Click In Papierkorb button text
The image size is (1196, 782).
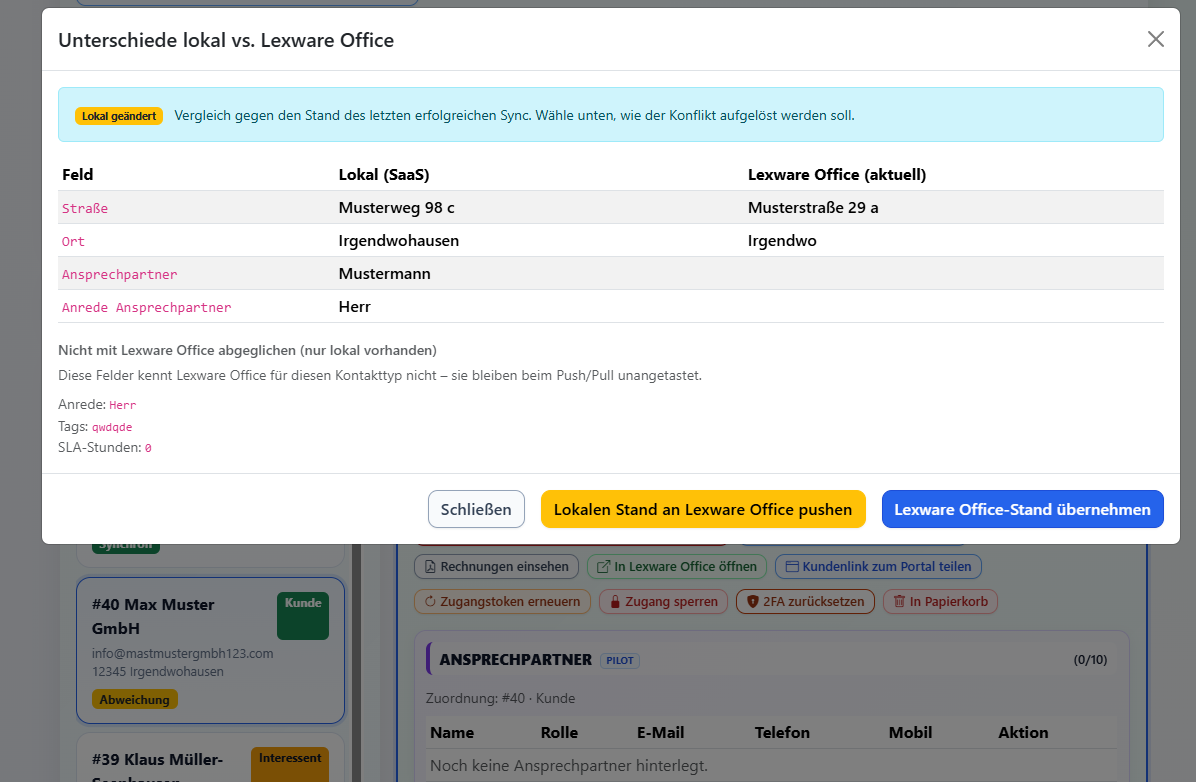[949, 601]
